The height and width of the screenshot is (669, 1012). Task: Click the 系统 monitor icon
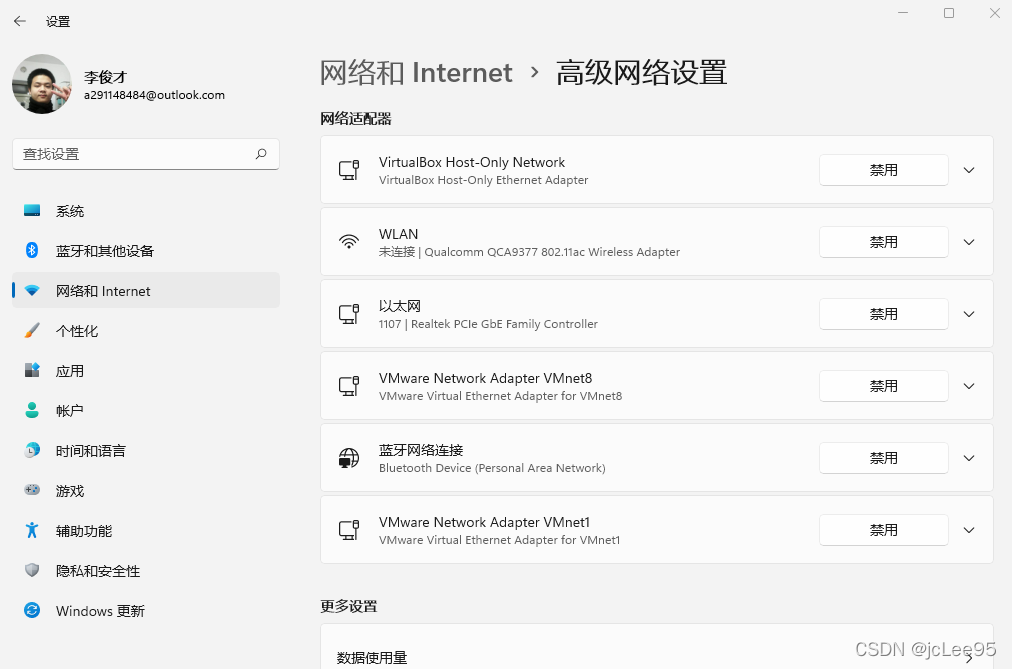[x=32, y=210]
